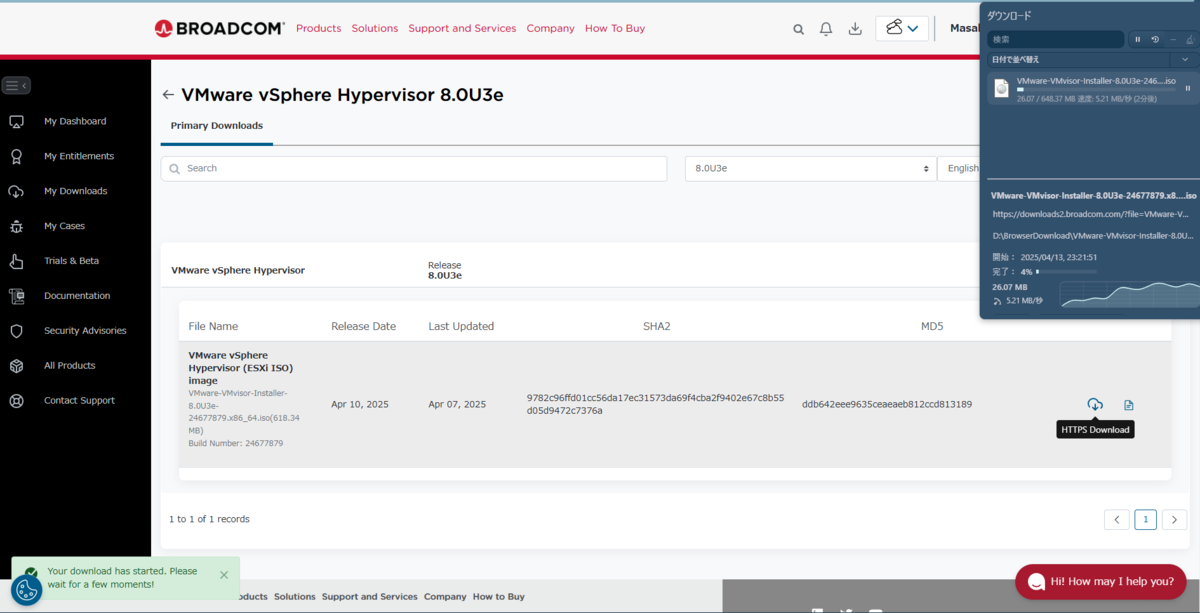Screen dimensions: 1200x613
Task: Click the My Entitlements ribbon icon
Action: click(16, 157)
